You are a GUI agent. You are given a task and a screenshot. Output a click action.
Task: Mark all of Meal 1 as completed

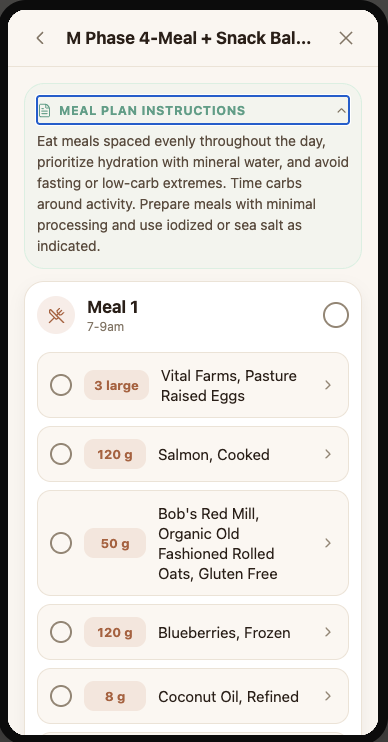tap(336, 315)
